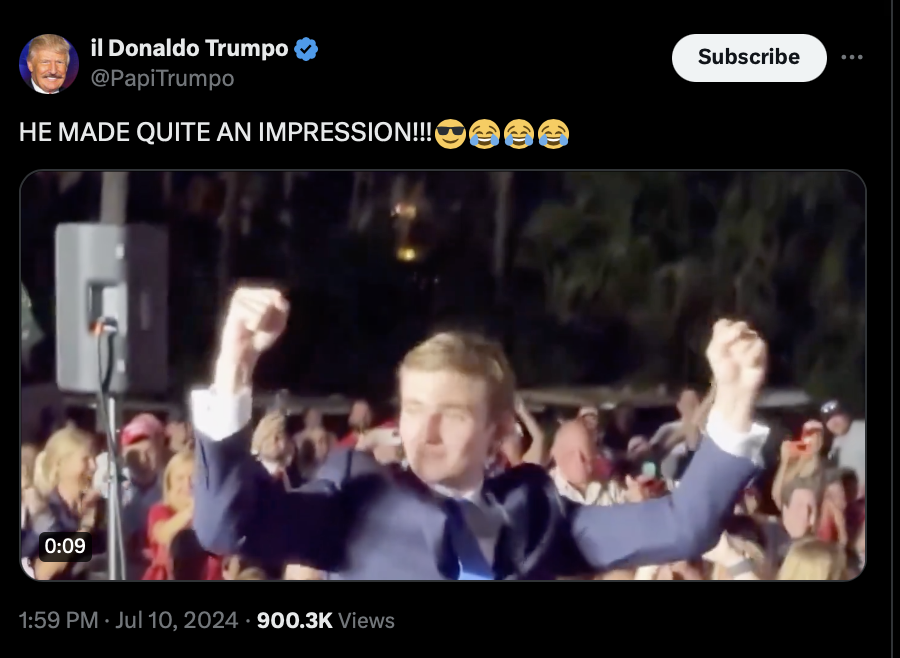Image resolution: width=900 pixels, height=658 pixels.
Task: Click the loudspeaker on the stand in the video
Action: 111,307
